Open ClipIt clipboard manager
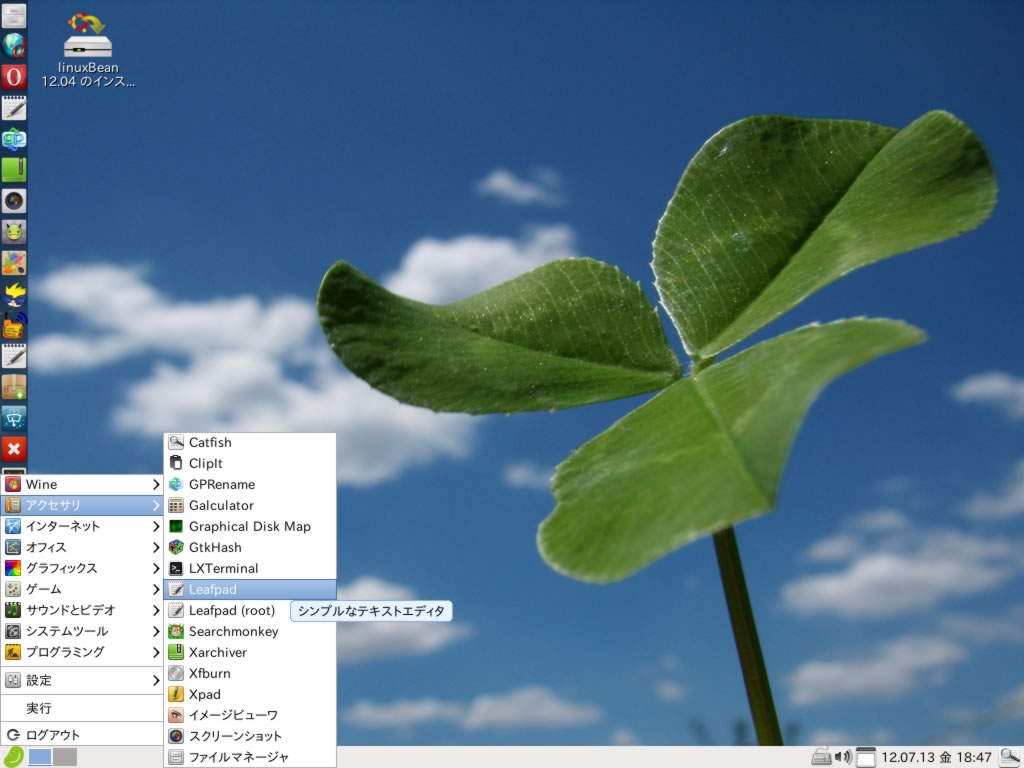Image resolution: width=1024 pixels, height=768 pixels. pyautogui.click(x=250, y=463)
